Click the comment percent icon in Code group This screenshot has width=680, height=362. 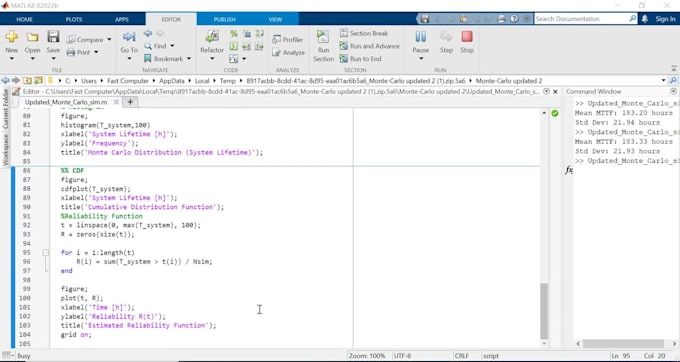(234, 33)
